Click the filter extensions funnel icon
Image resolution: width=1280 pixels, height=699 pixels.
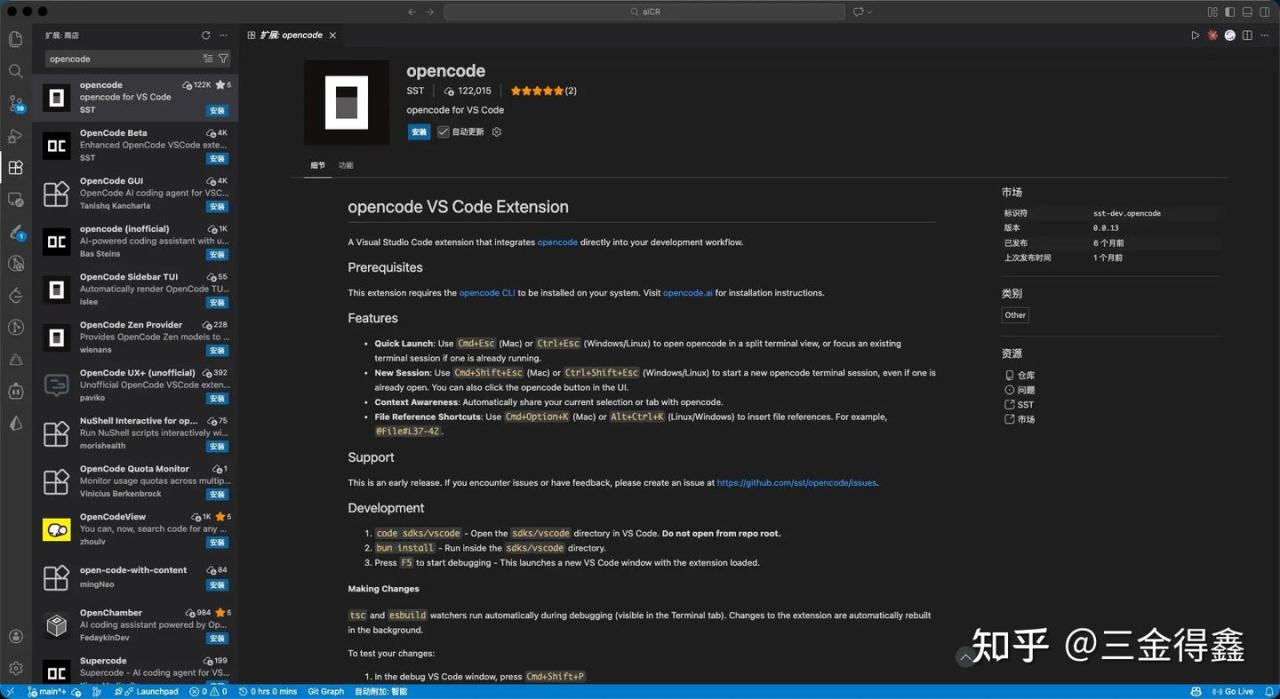[223, 59]
